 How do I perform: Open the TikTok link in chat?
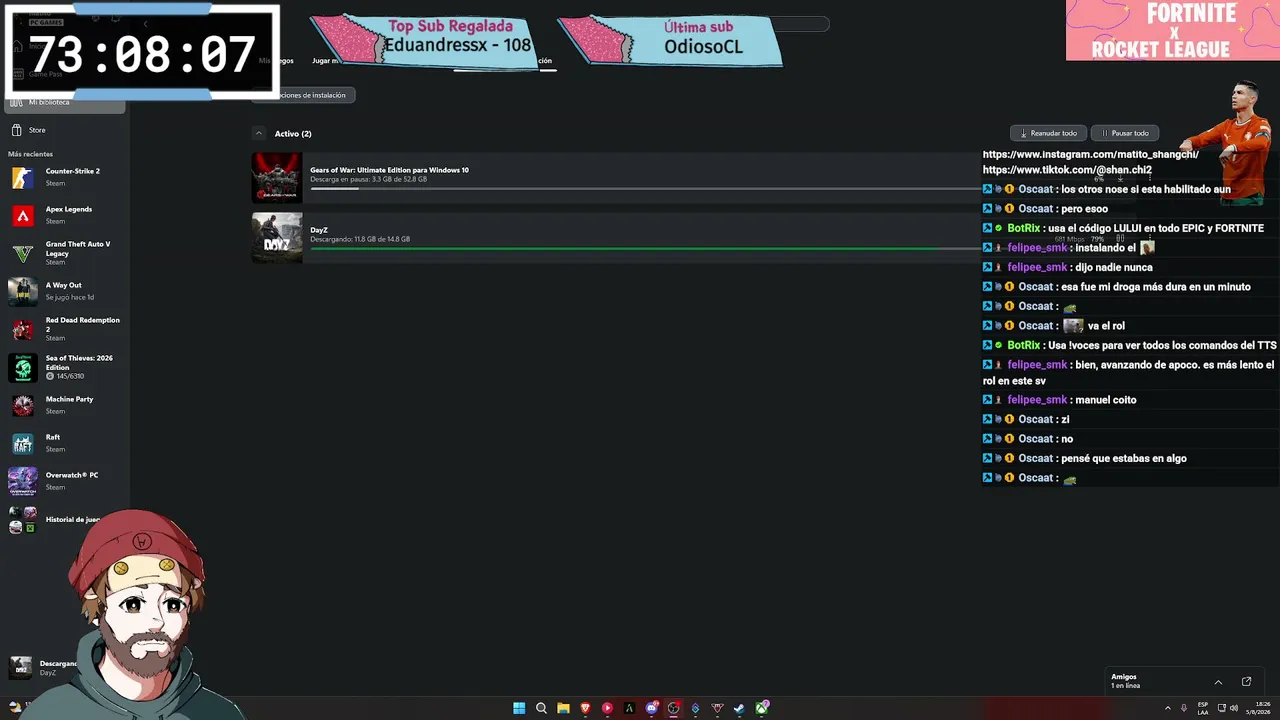pos(1067,170)
